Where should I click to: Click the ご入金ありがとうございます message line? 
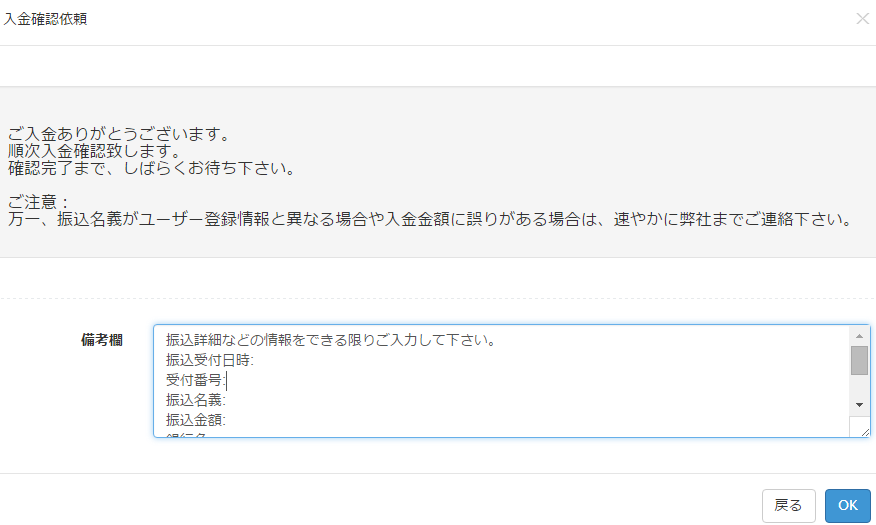coord(119,134)
